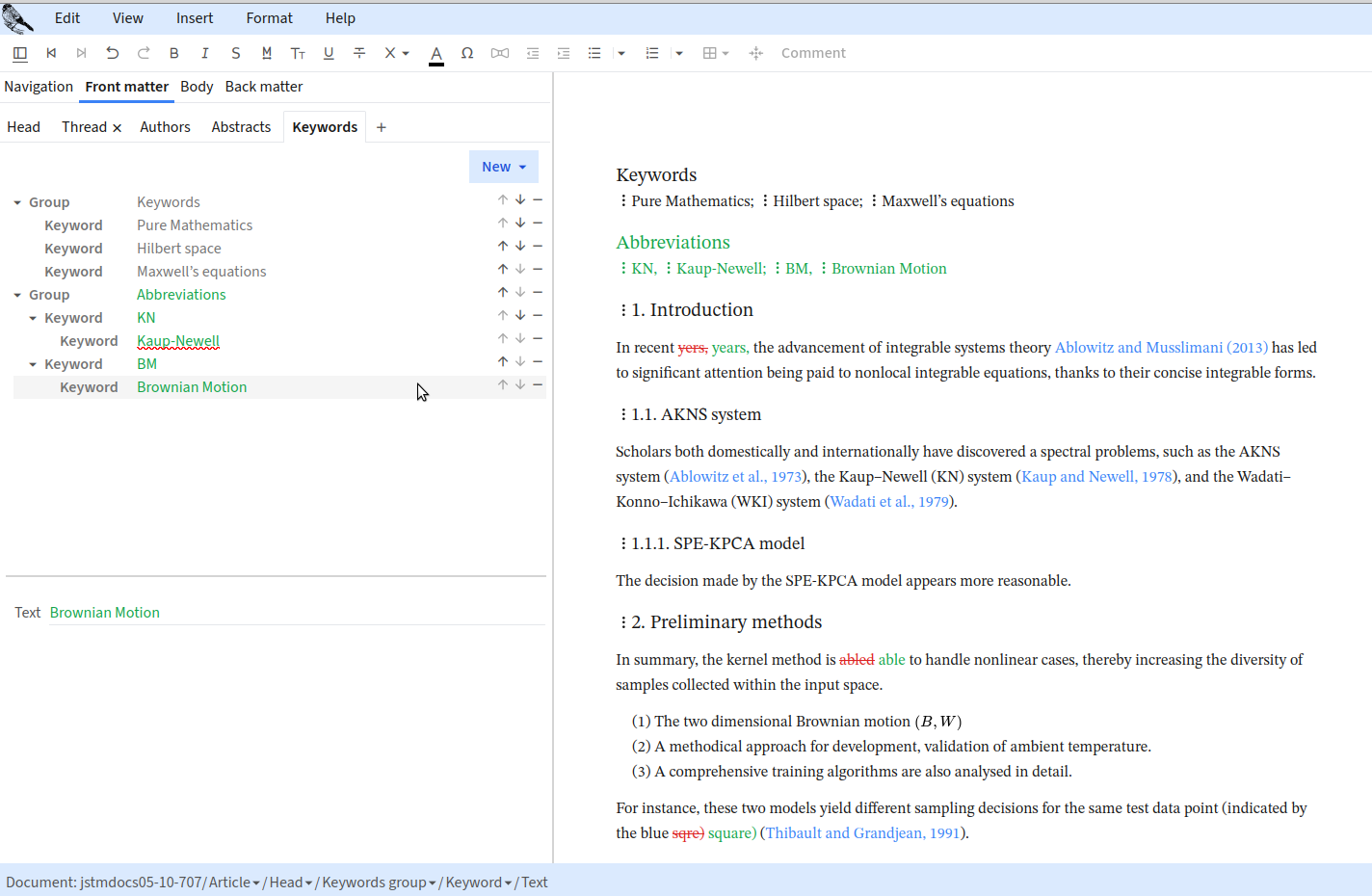
Task: Click the Undo arrow icon
Action: pos(113,53)
